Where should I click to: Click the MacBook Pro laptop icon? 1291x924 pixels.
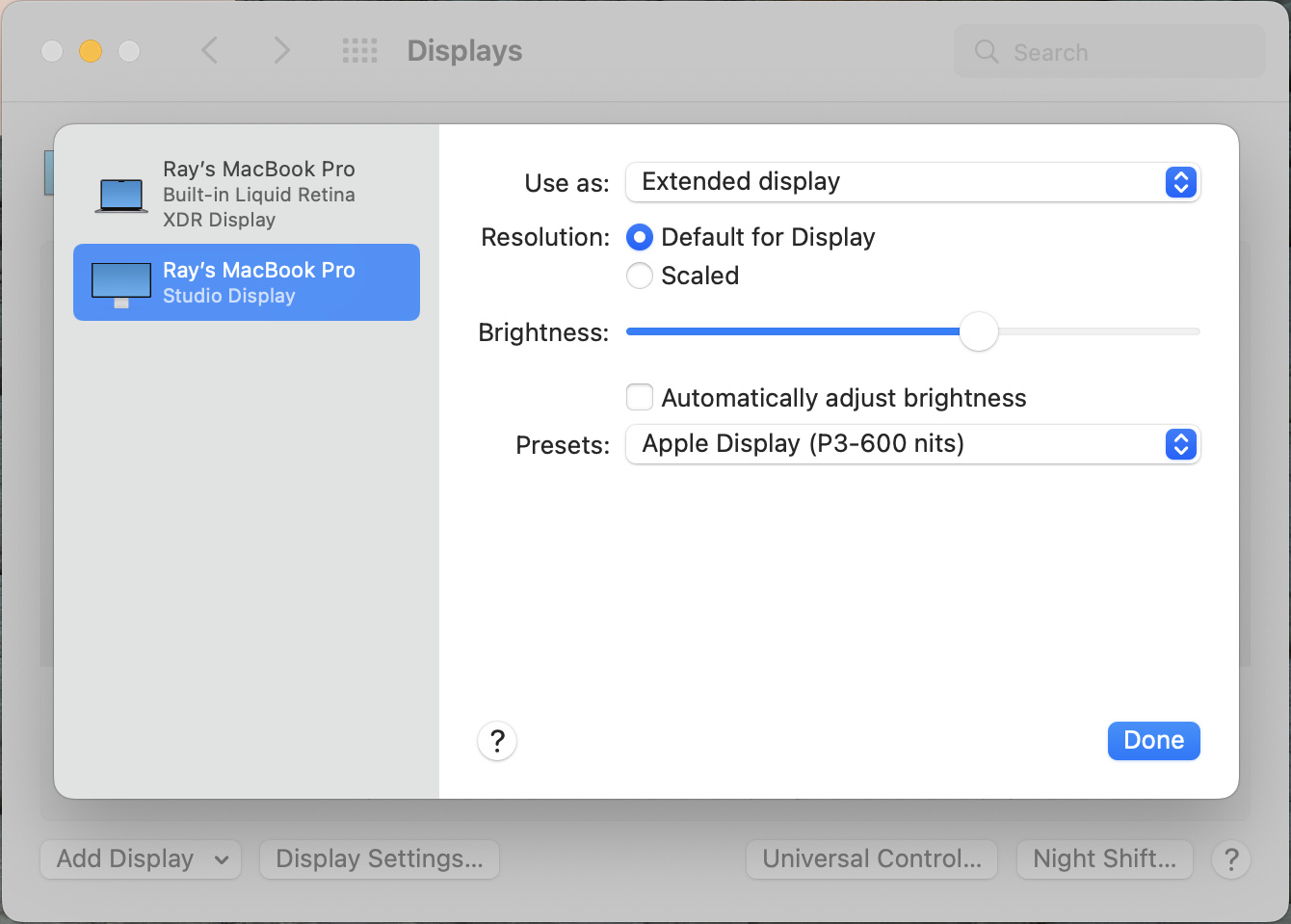(x=121, y=195)
